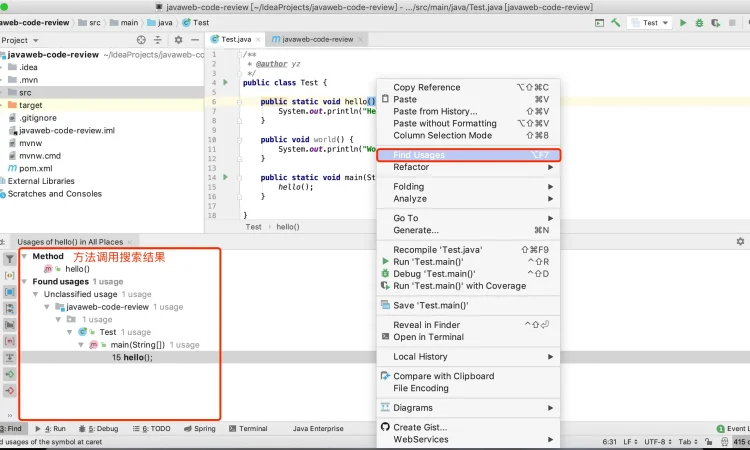
Task: Open the Diagrams submenu
Action: [468, 407]
